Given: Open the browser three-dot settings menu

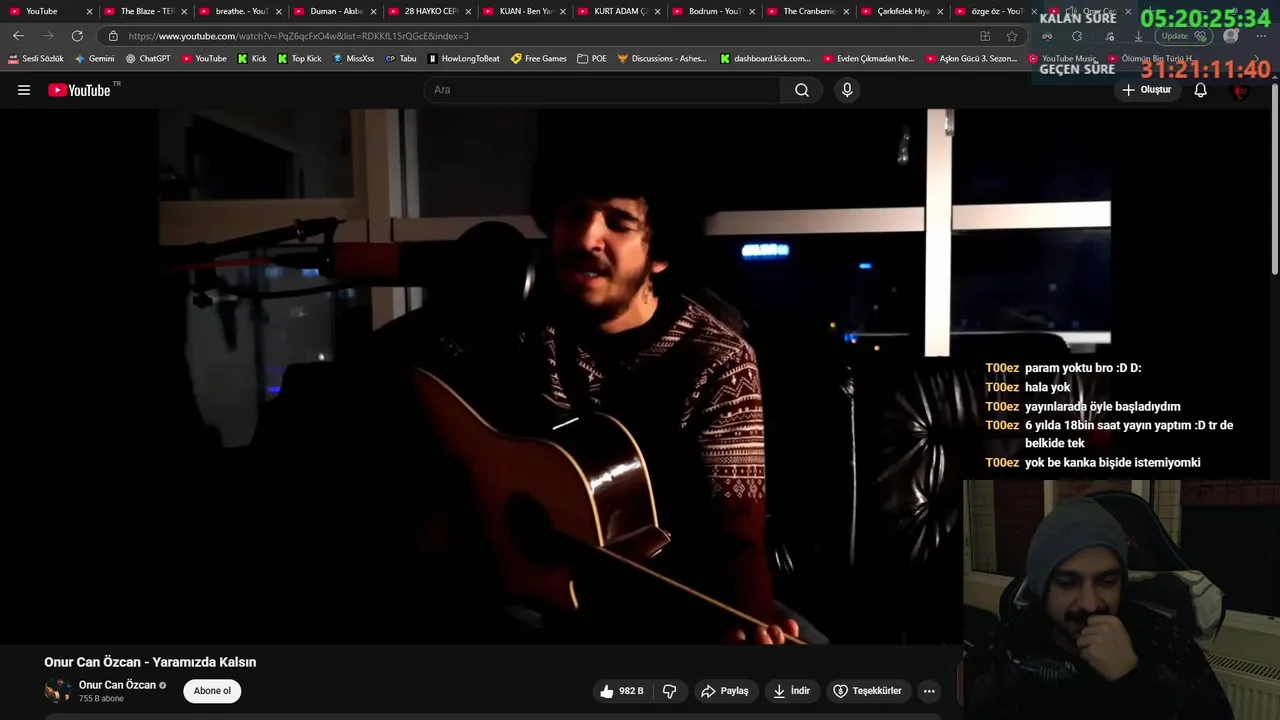Looking at the screenshot, I should [x=1261, y=36].
